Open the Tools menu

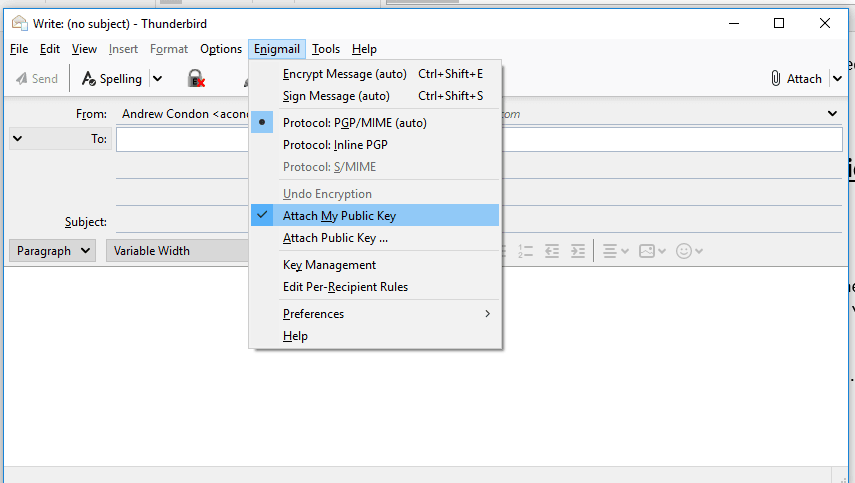326,49
